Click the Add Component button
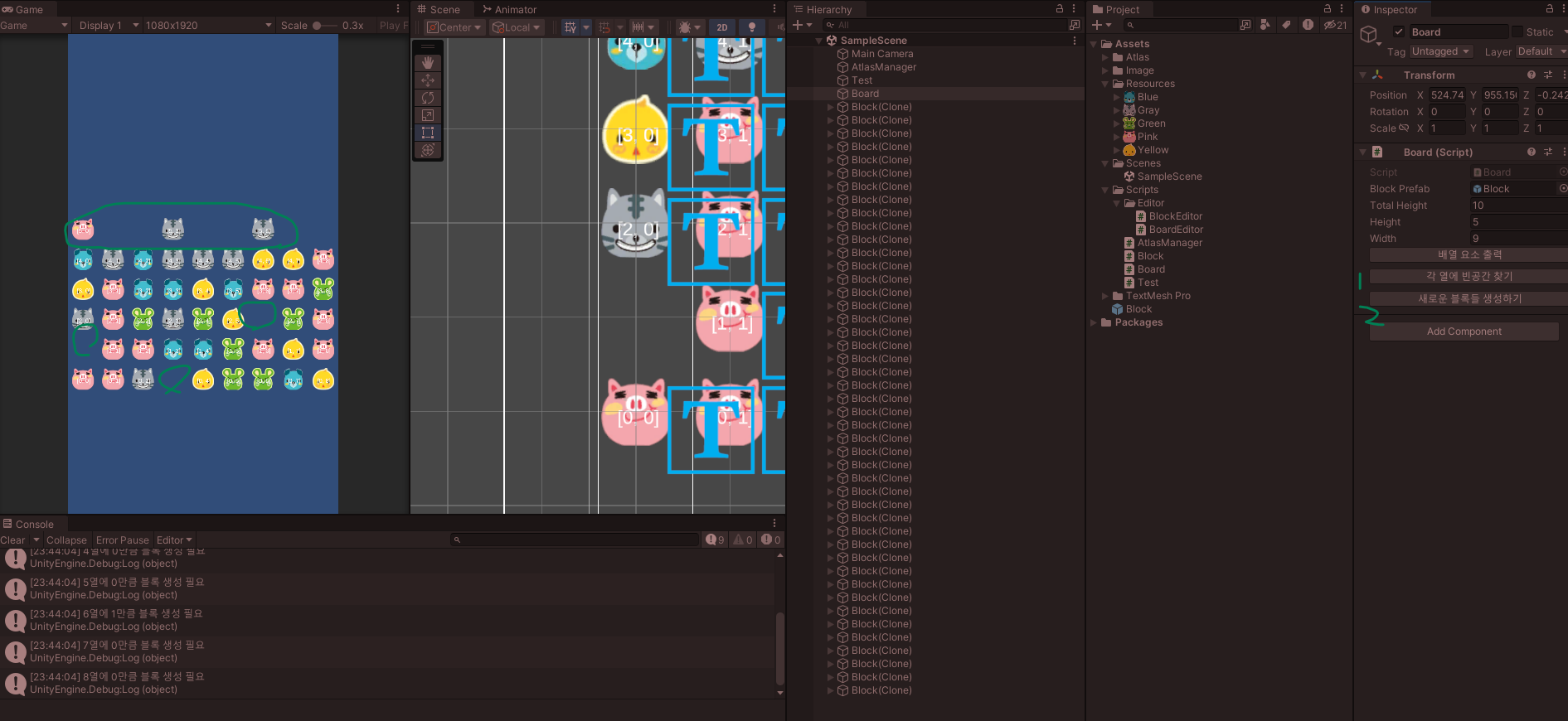The height and width of the screenshot is (721, 1568). tap(1464, 331)
